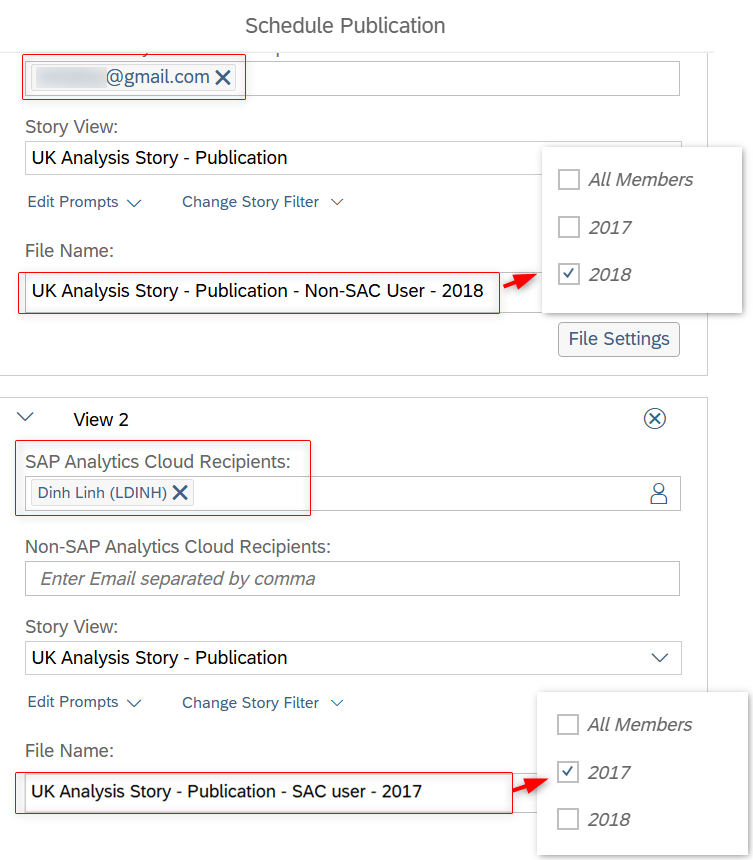
Task: Remove Dinh Linh (LDINH) recipient token
Action: point(180,493)
